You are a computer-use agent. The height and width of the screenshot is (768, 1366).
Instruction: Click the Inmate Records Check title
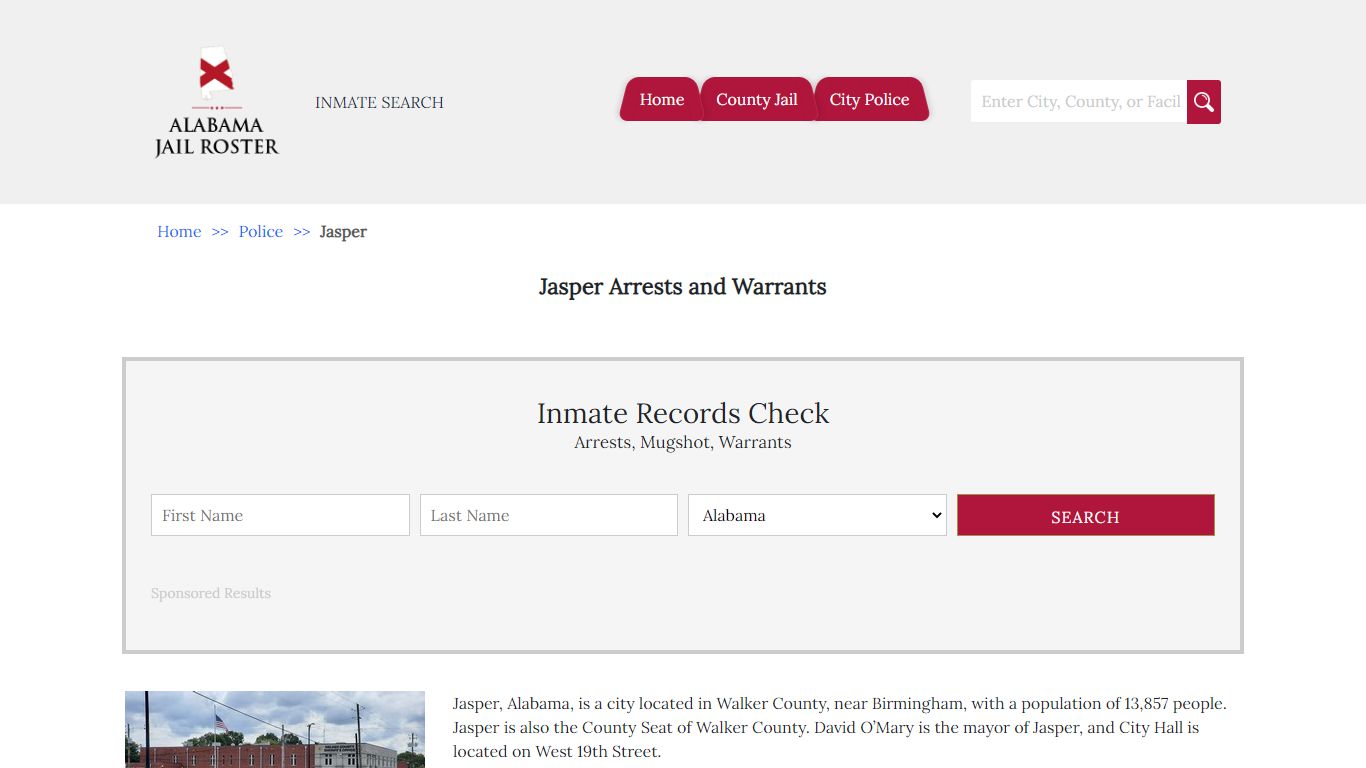click(683, 413)
